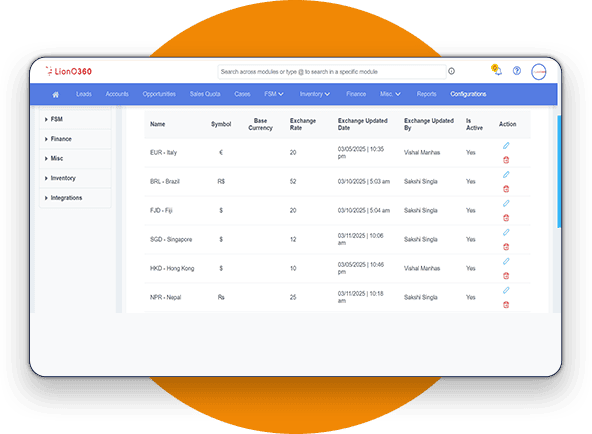Click the NPR - Nepal name cell

[x=165, y=297]
